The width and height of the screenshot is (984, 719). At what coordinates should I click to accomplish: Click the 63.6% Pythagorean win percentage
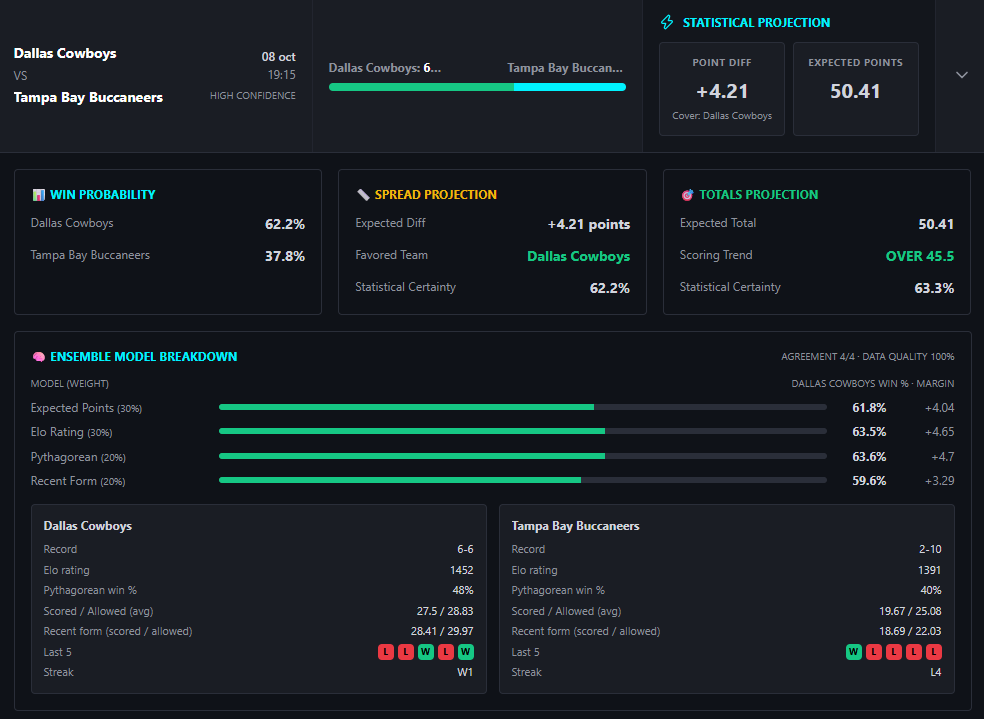coord(869,457)
